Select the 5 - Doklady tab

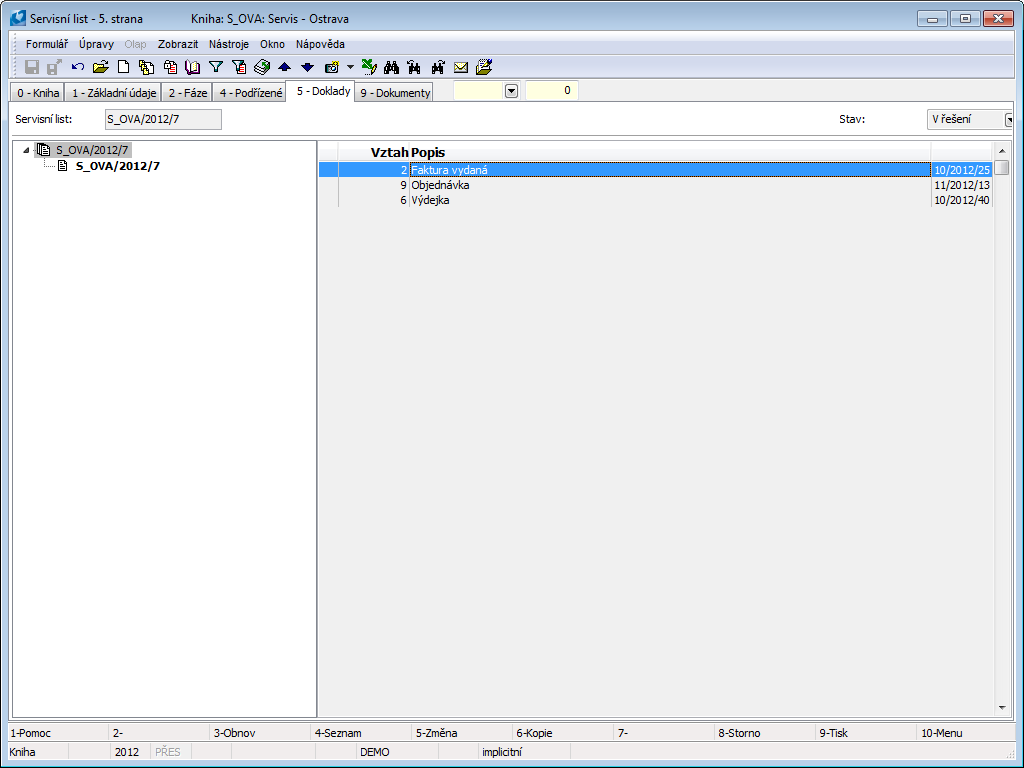click(323, 91)
